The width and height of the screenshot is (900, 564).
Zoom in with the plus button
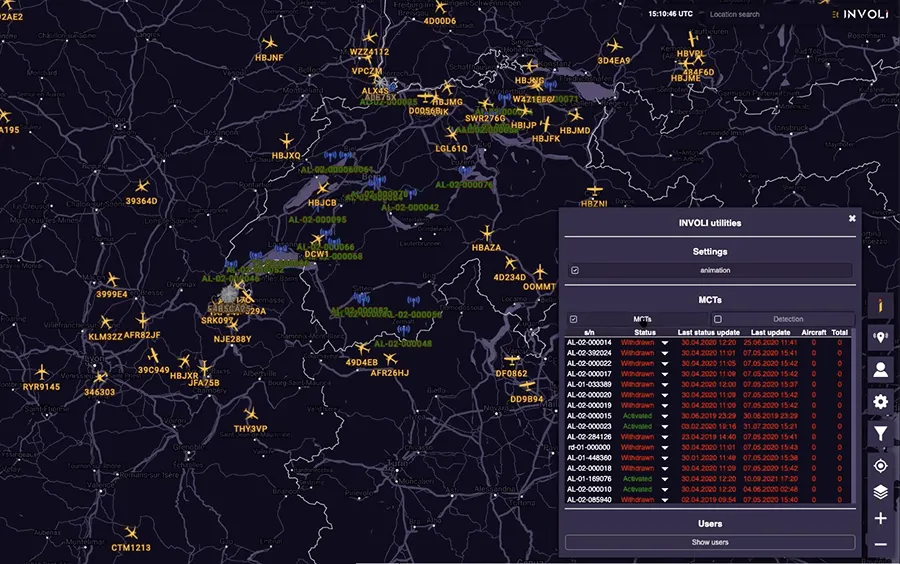[880, 519]
